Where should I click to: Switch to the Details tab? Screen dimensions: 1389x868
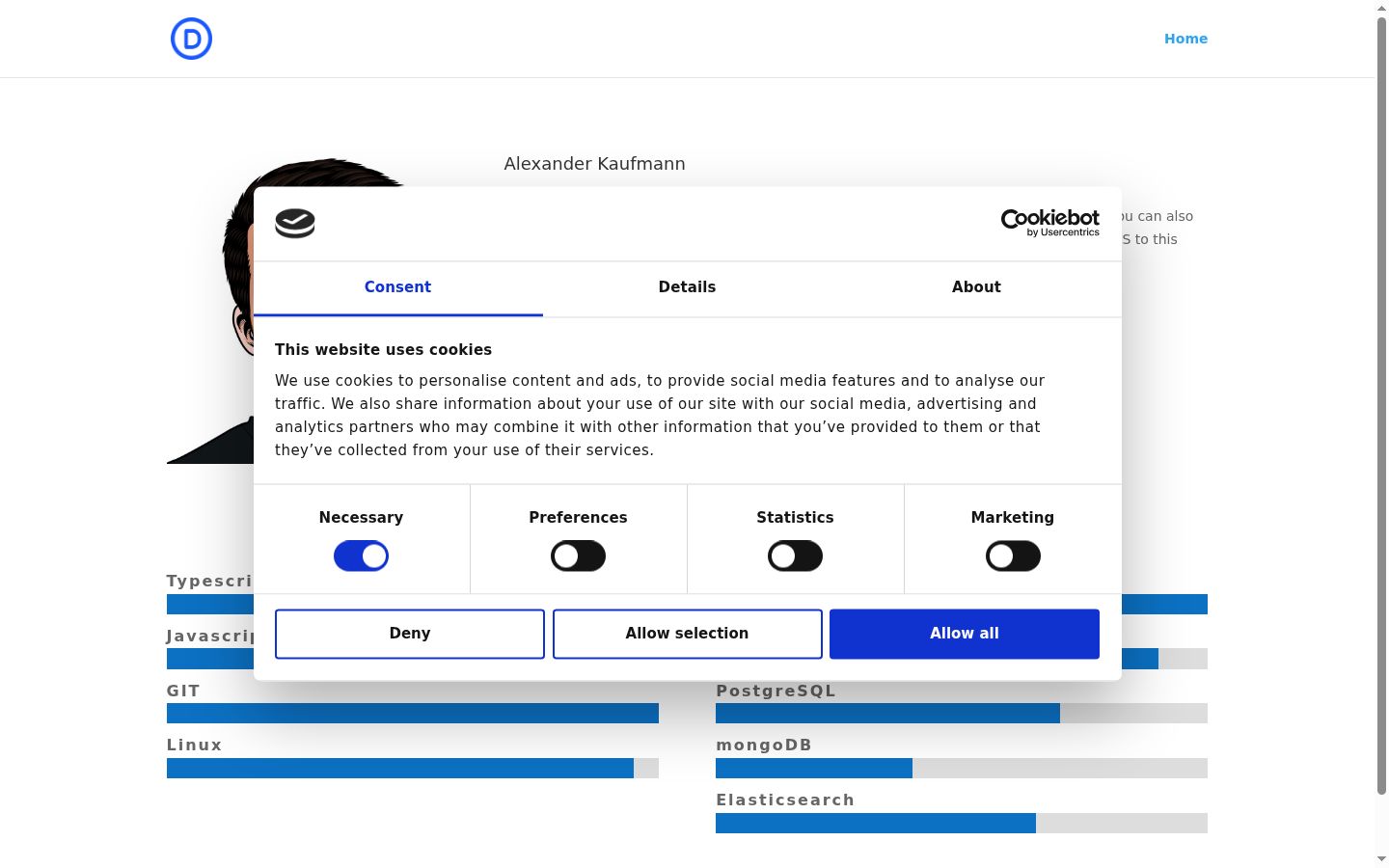click(x=687, y=287)
